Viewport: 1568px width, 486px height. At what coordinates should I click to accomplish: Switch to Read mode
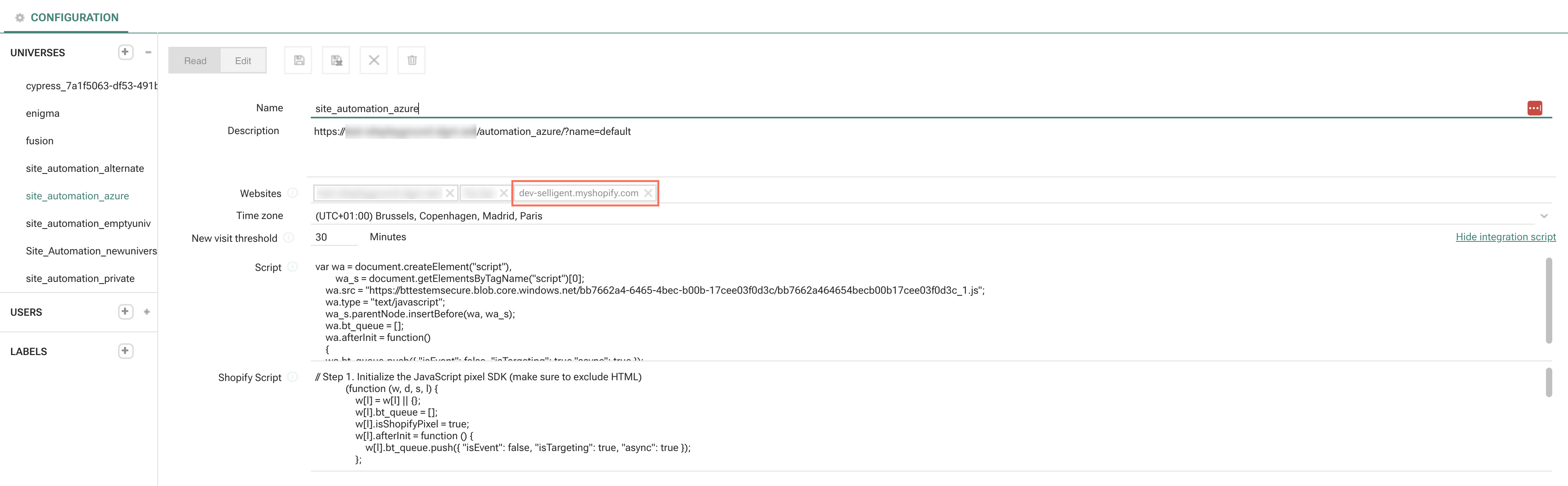195,61
